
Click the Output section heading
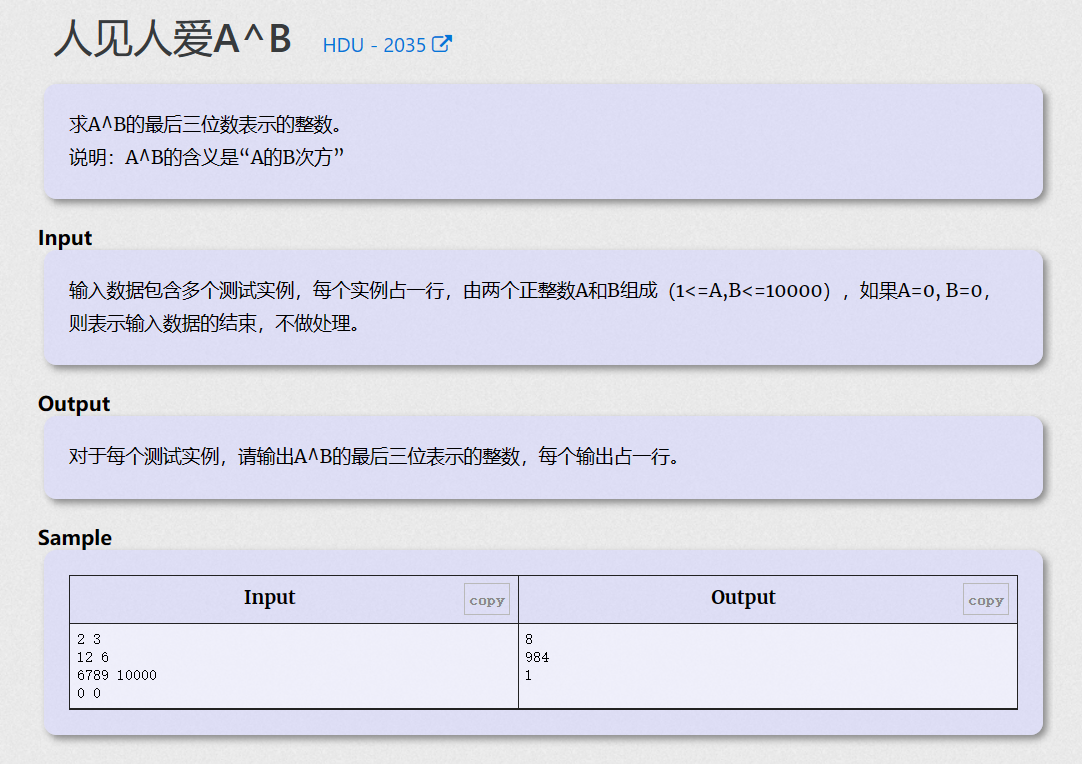click(x=74, y=404)
